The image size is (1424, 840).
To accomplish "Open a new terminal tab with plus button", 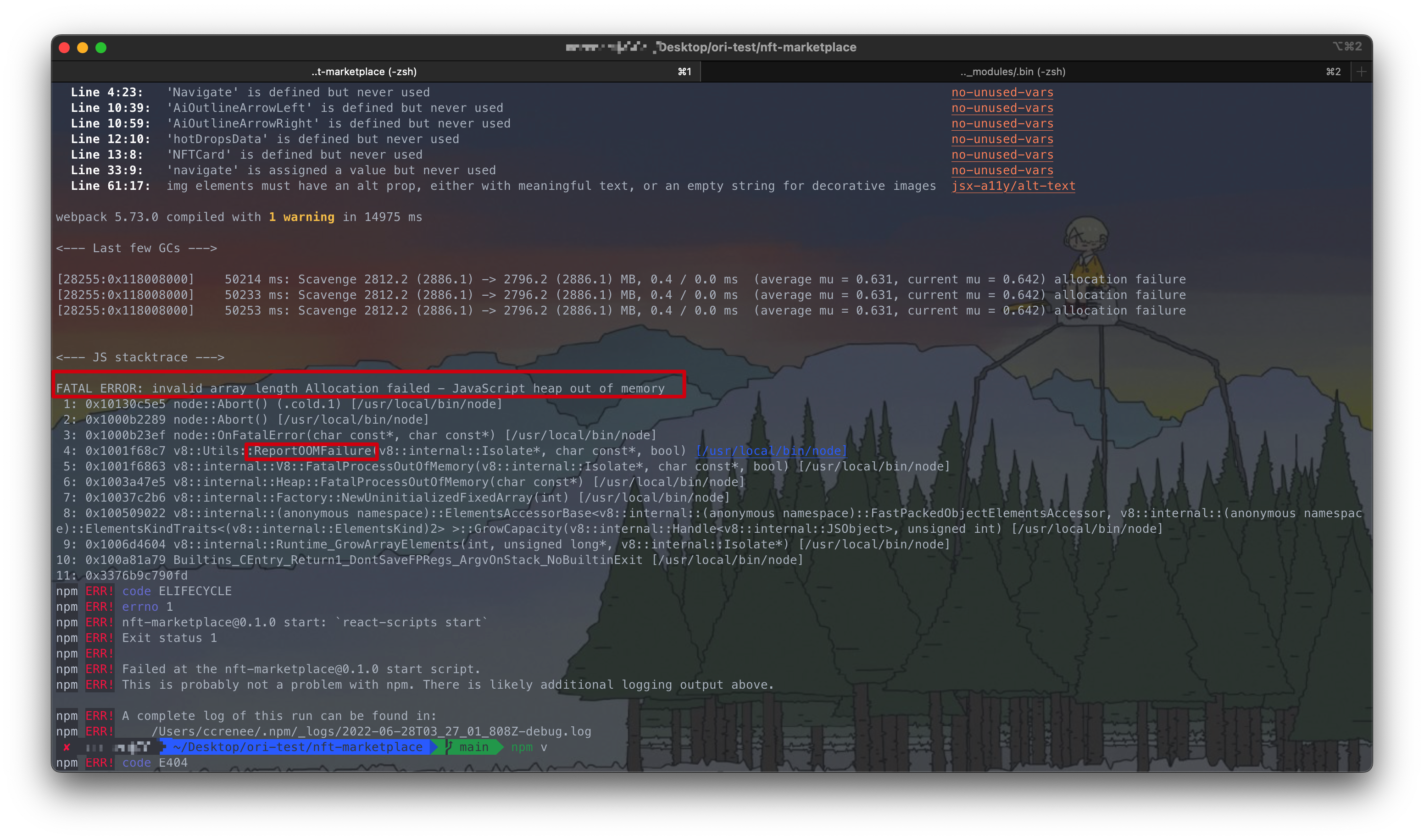I will pos(1361,72).
